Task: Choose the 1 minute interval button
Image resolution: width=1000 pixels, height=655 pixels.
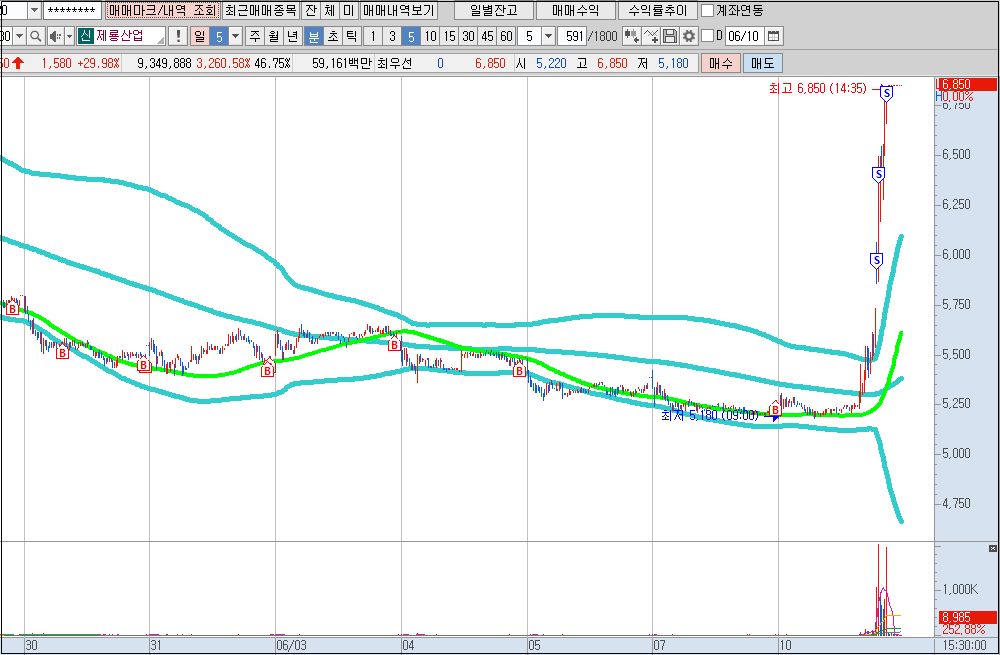Action: click(x=373, y=36)
